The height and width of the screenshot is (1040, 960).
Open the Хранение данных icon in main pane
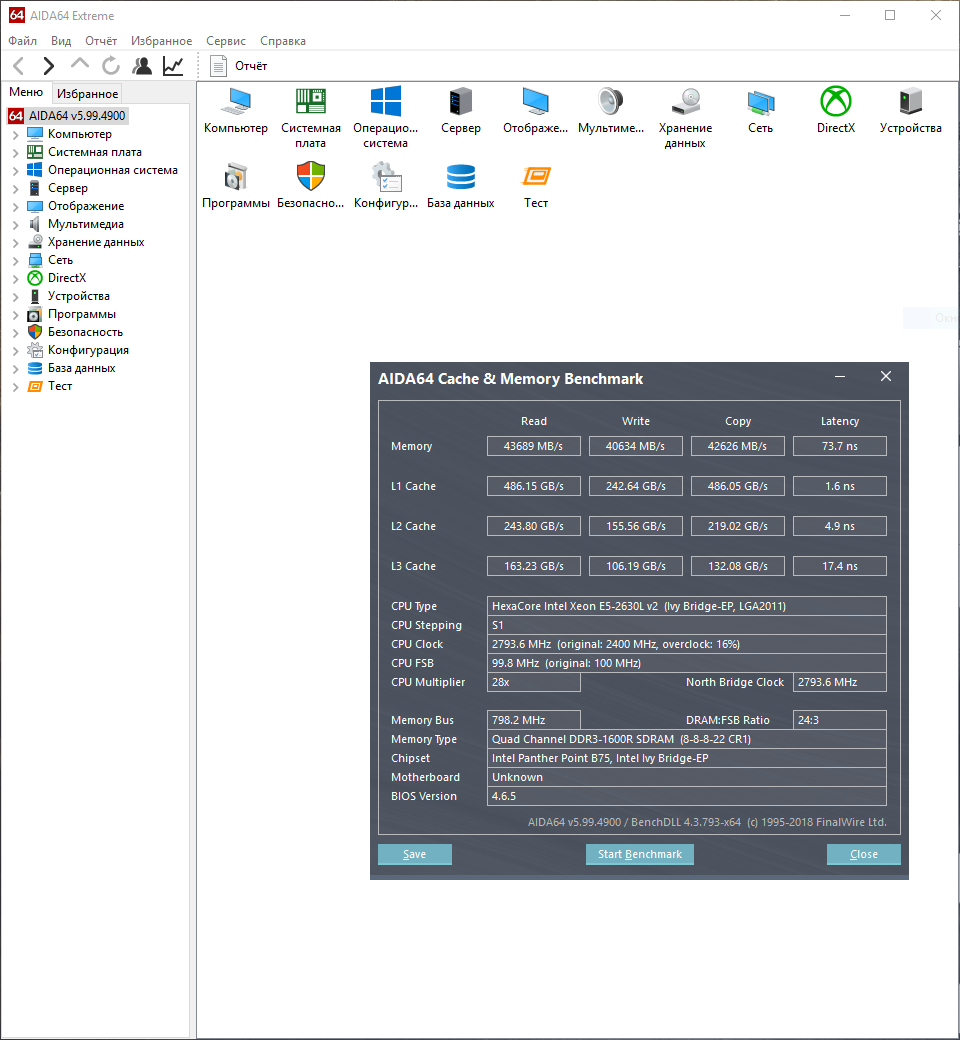(x=685, y=117)
